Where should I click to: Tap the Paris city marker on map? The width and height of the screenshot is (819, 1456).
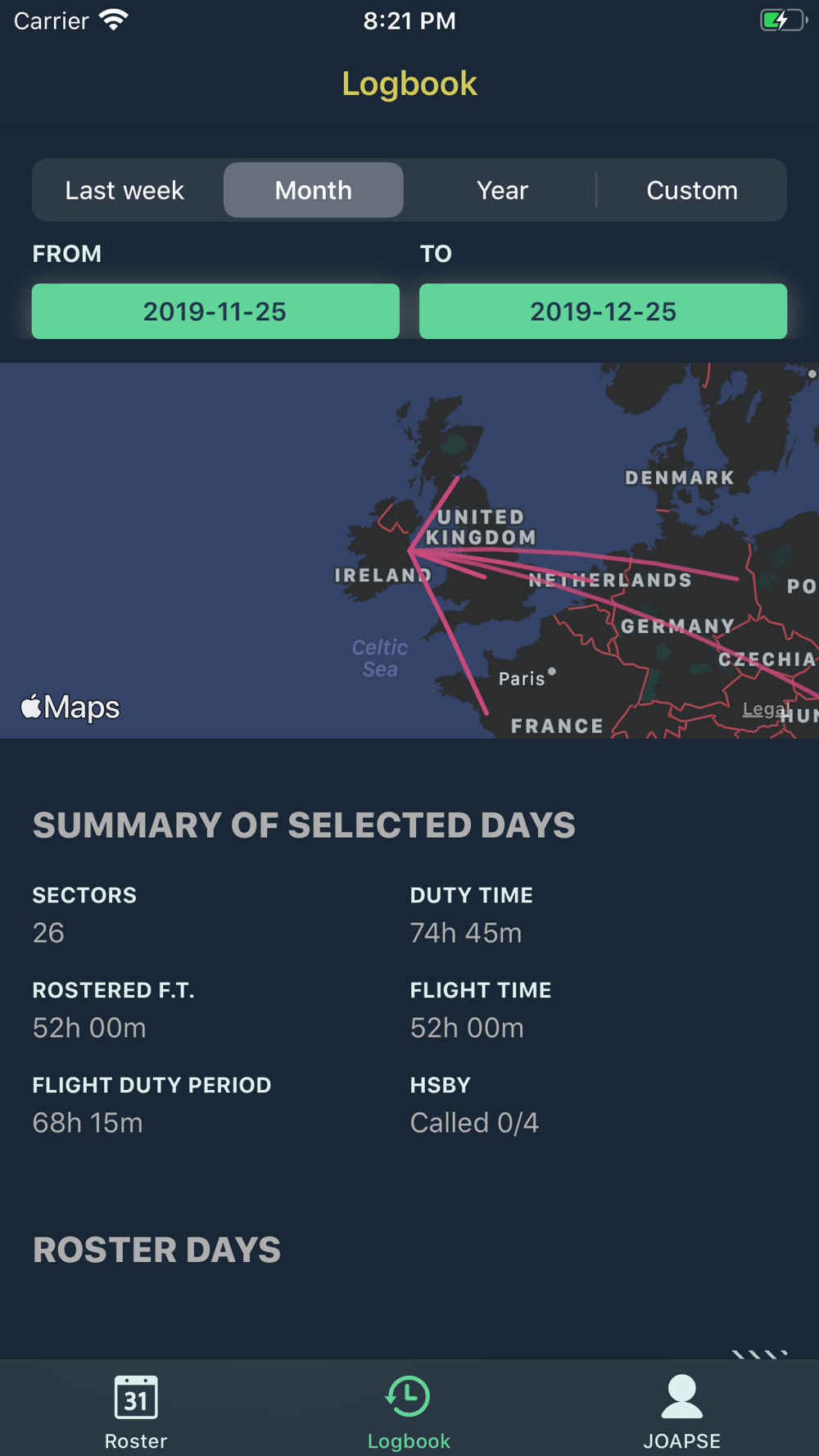[552, 671]
